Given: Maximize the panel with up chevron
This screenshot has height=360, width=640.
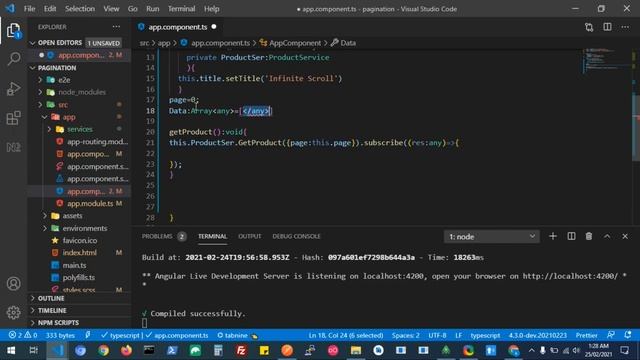Looking at the screenshot, I should point(607,236).
